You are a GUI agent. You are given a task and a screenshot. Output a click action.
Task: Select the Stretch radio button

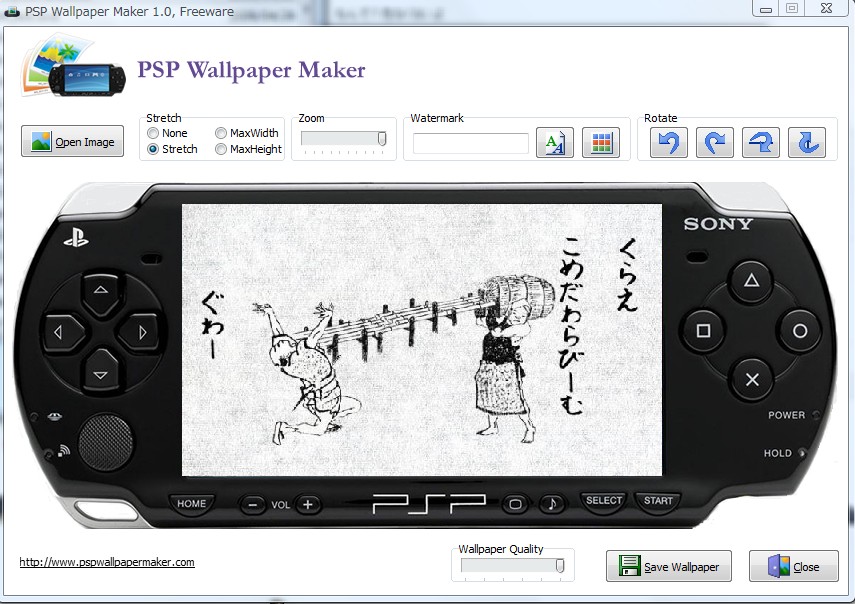point(172,149)
